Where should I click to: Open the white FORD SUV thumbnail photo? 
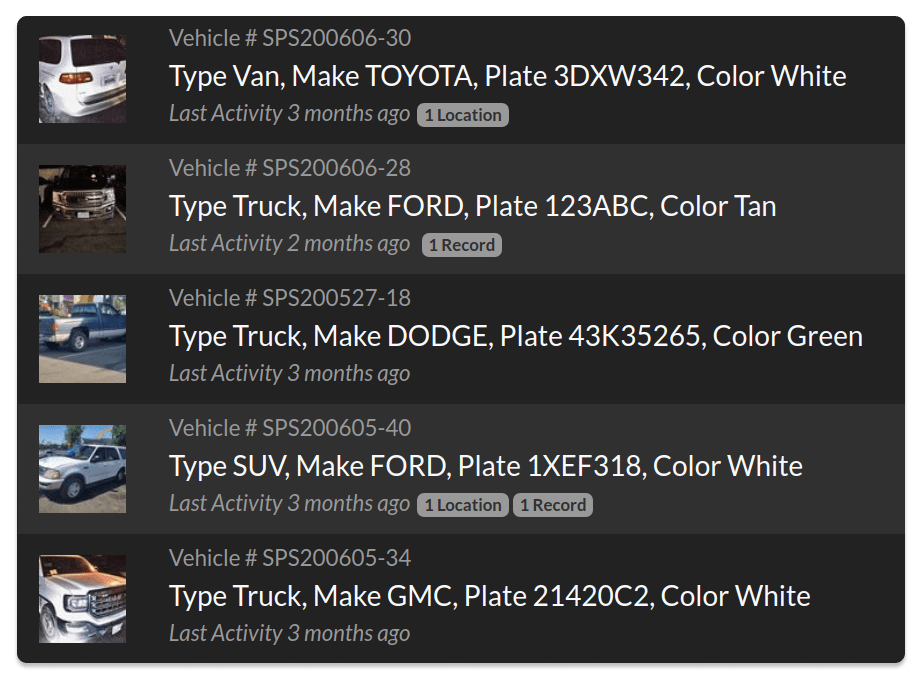(x=82, y=468)
